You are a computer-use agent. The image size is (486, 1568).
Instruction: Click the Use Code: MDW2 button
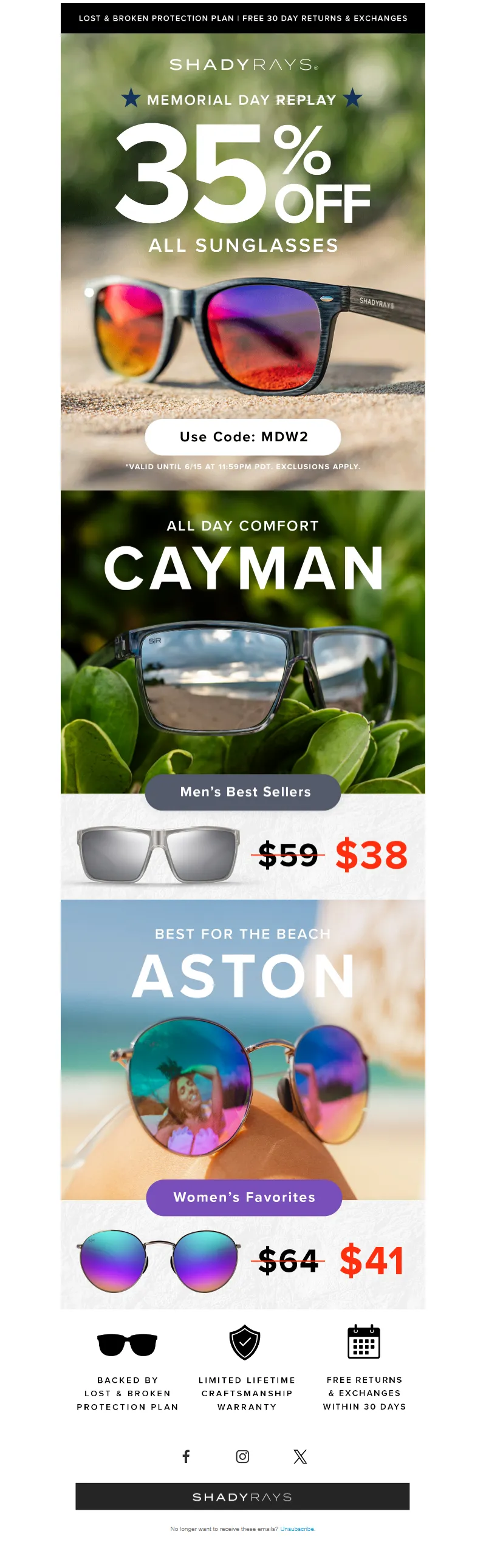pyautogui.click(x=243, y=437)
